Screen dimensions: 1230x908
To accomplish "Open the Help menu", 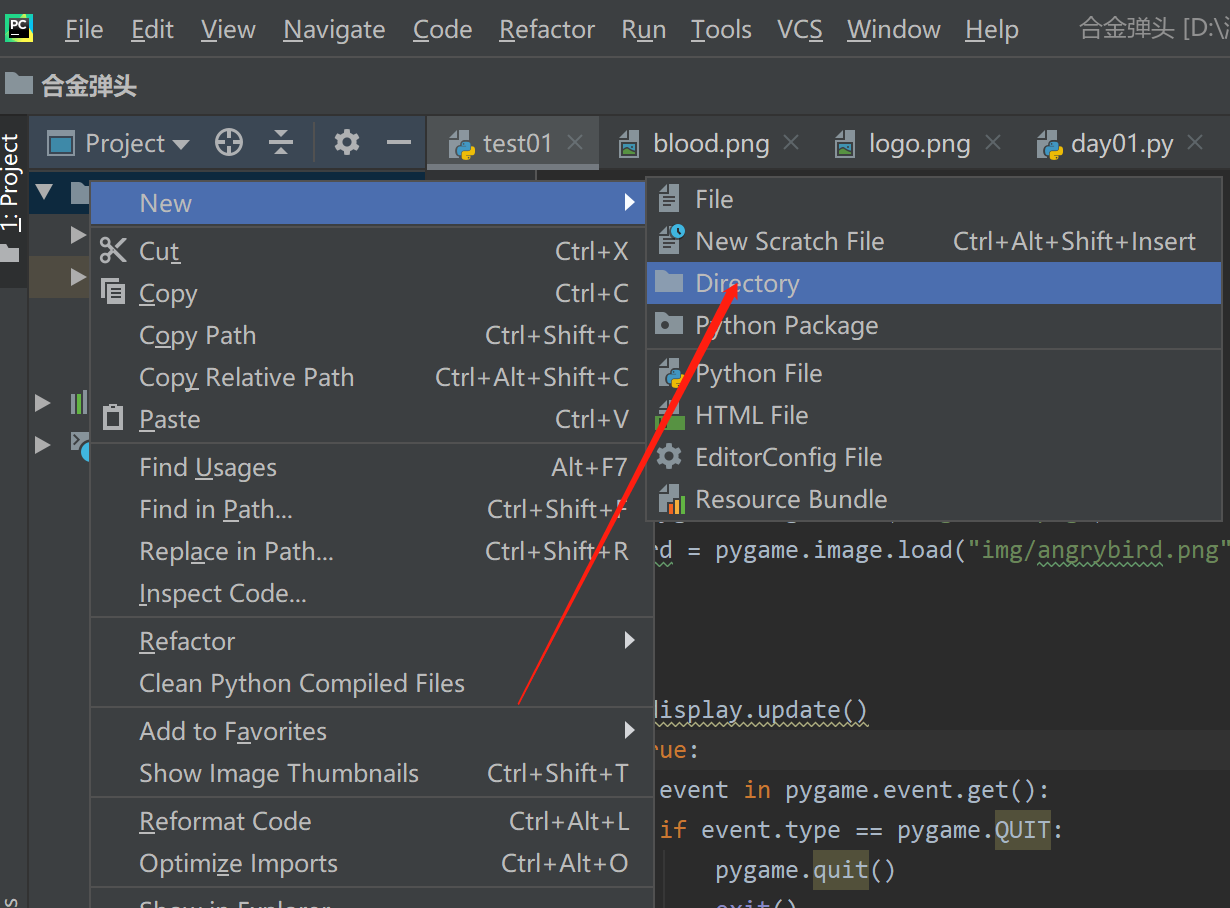I will (x=992, y=30).
